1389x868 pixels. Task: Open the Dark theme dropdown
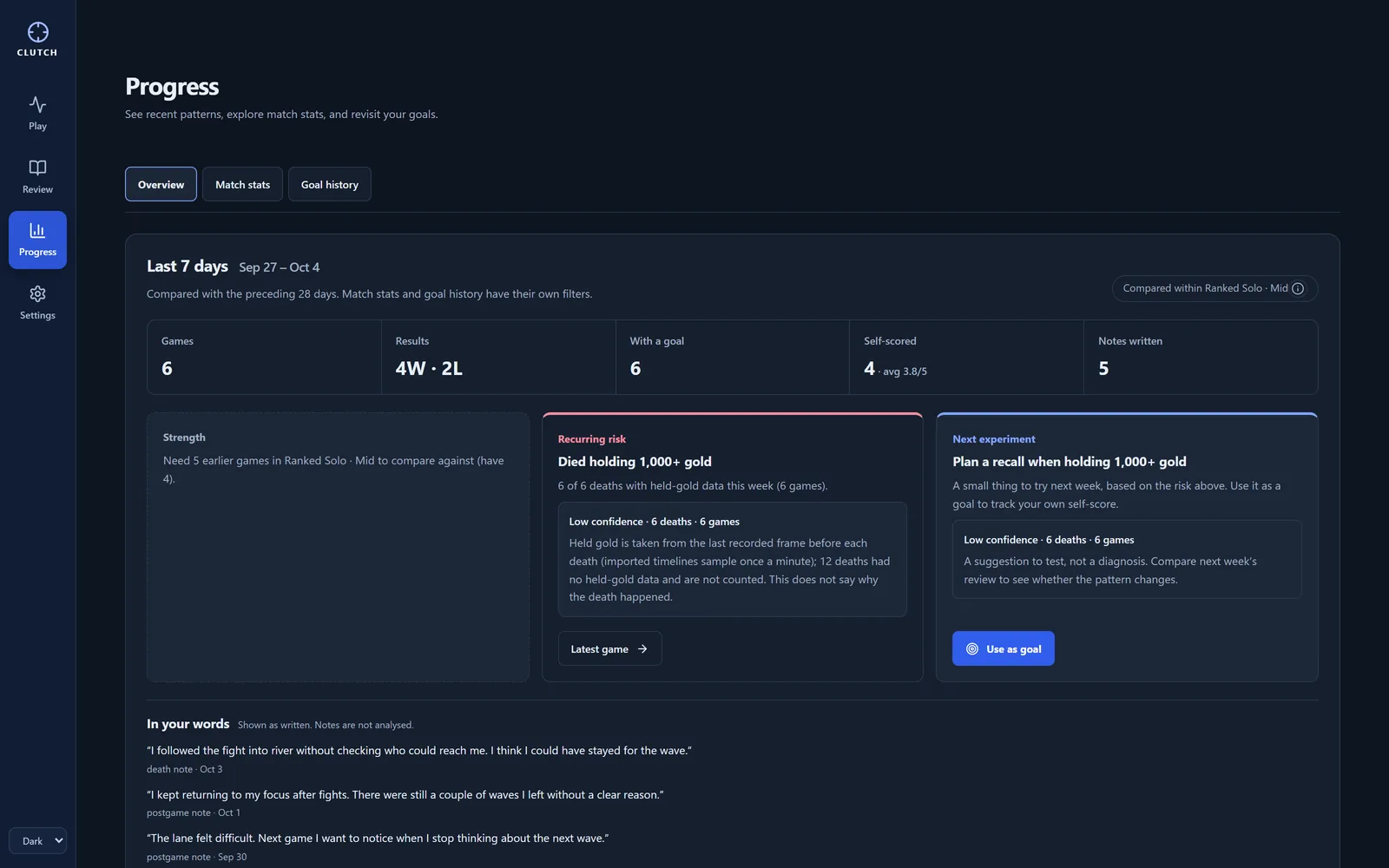click(37, 840)
